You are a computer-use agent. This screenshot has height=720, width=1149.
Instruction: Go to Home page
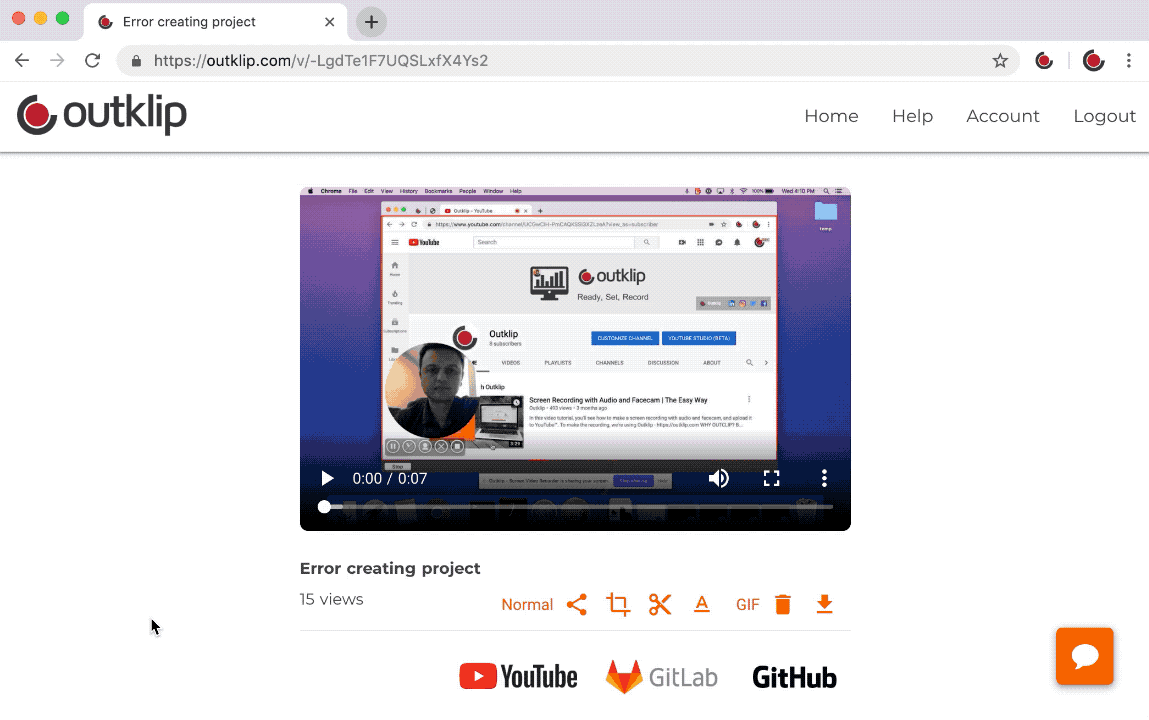click(831, 116)
